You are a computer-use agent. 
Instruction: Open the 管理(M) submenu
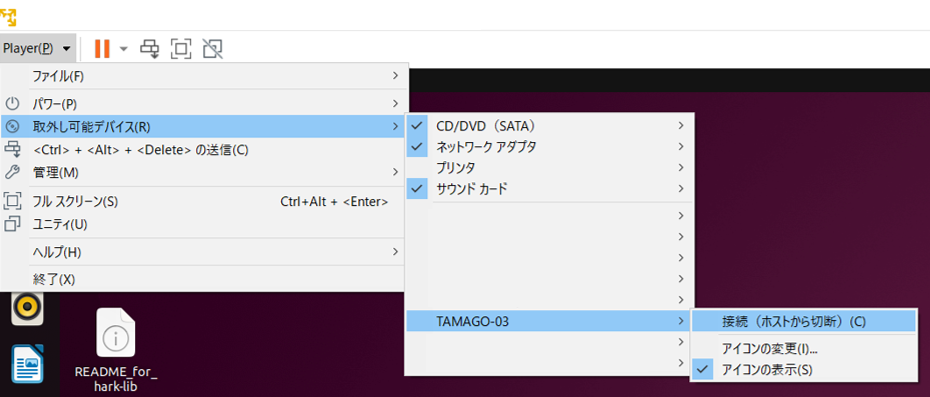point(204,173)
